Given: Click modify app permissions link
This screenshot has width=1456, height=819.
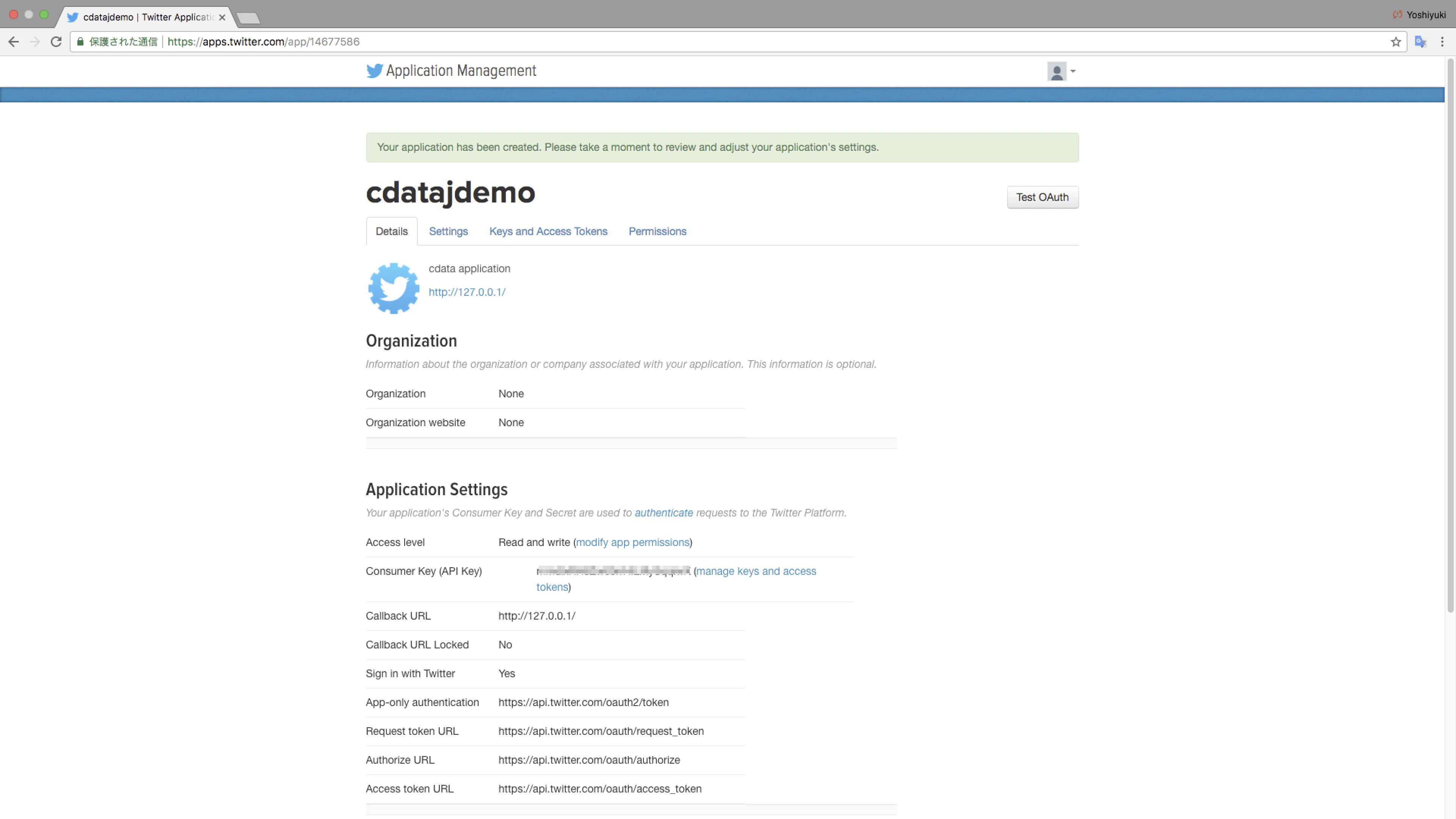Looking at the screenshot, I should 632,543.
